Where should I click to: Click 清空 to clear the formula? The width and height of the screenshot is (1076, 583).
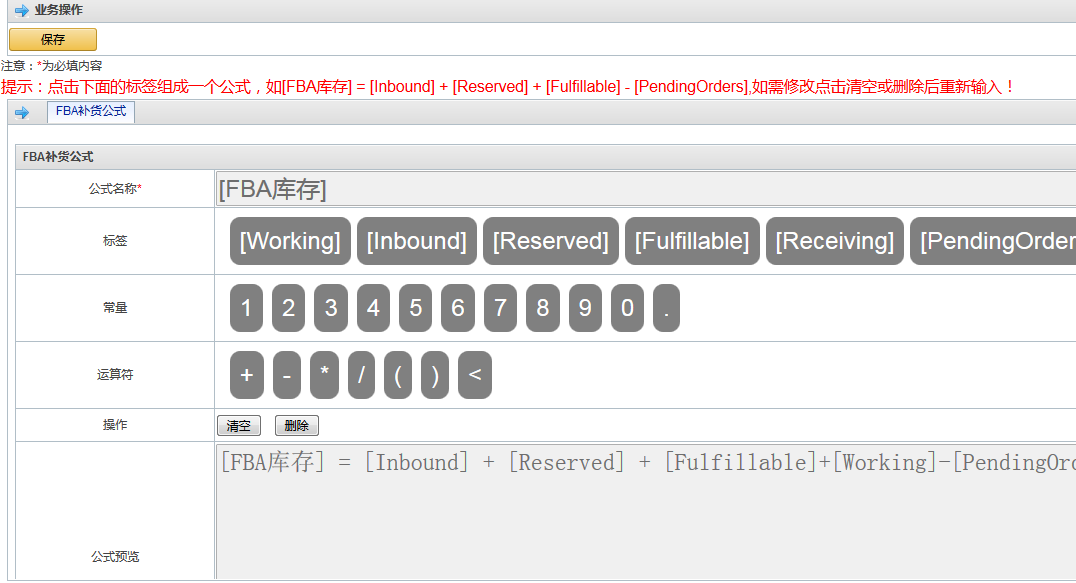click(239, 426)
